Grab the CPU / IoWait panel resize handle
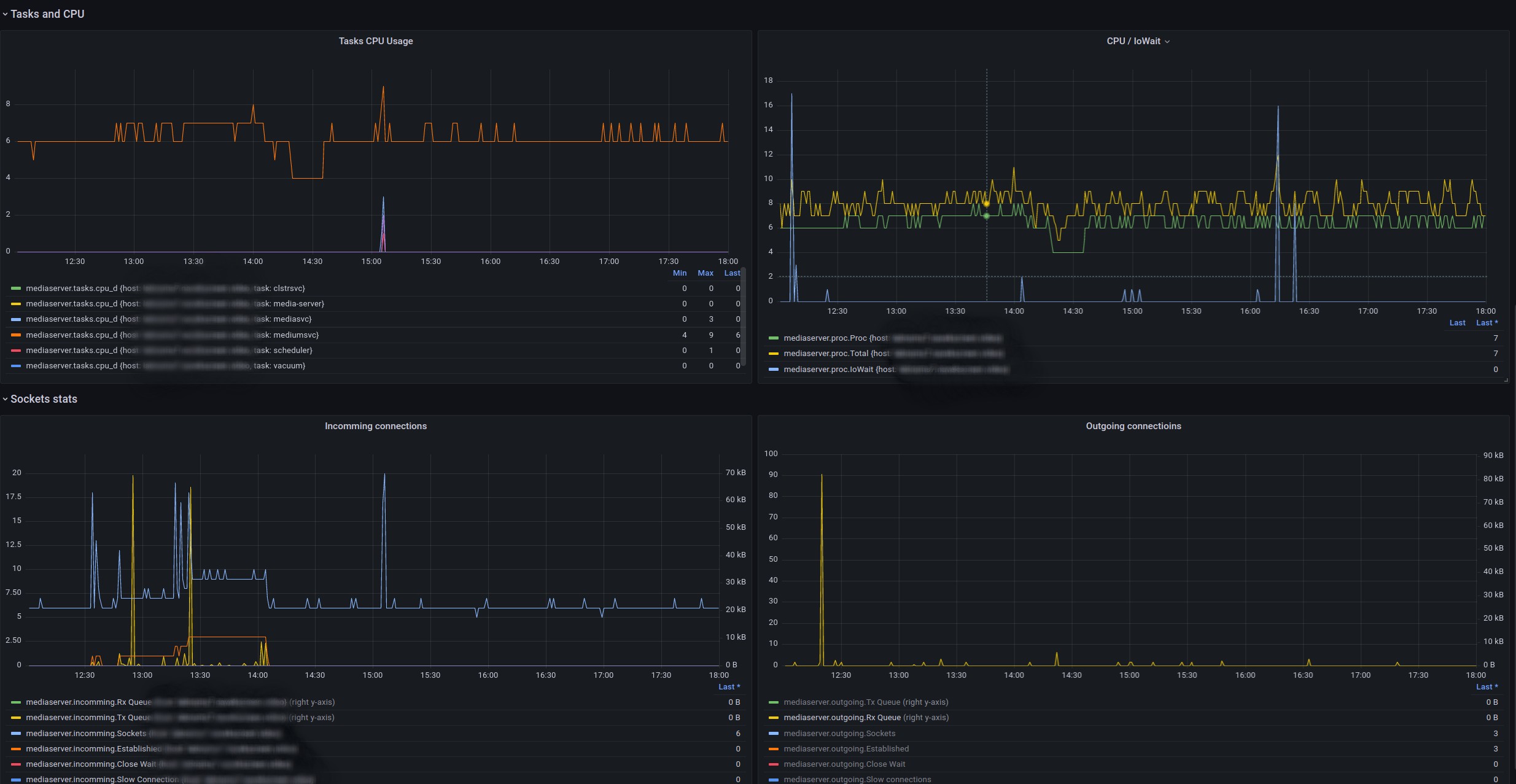Image resolution: width=1516 pixels, height=784 pixels. pos(1506,380)
